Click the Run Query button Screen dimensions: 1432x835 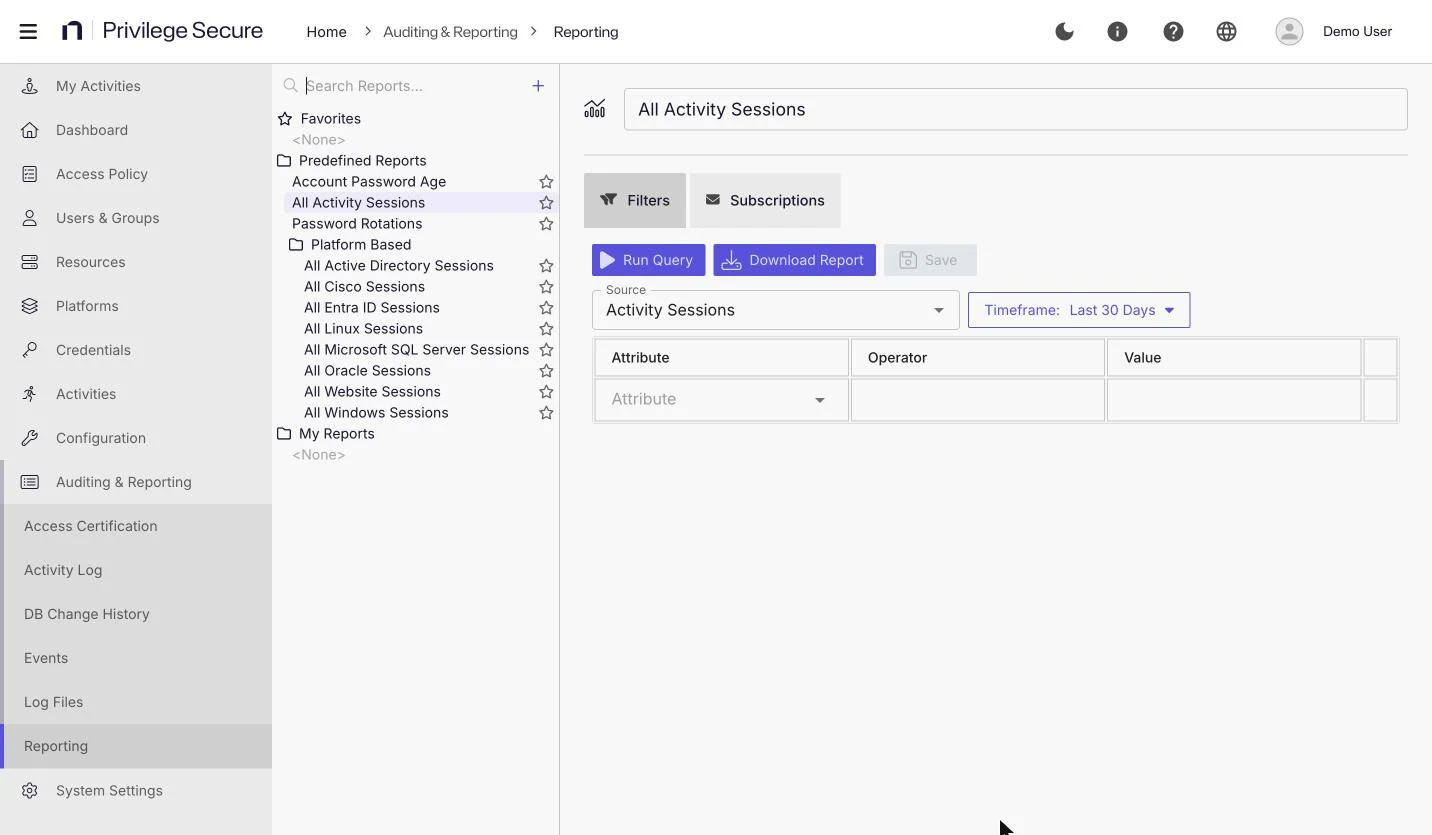coord(648,260)
